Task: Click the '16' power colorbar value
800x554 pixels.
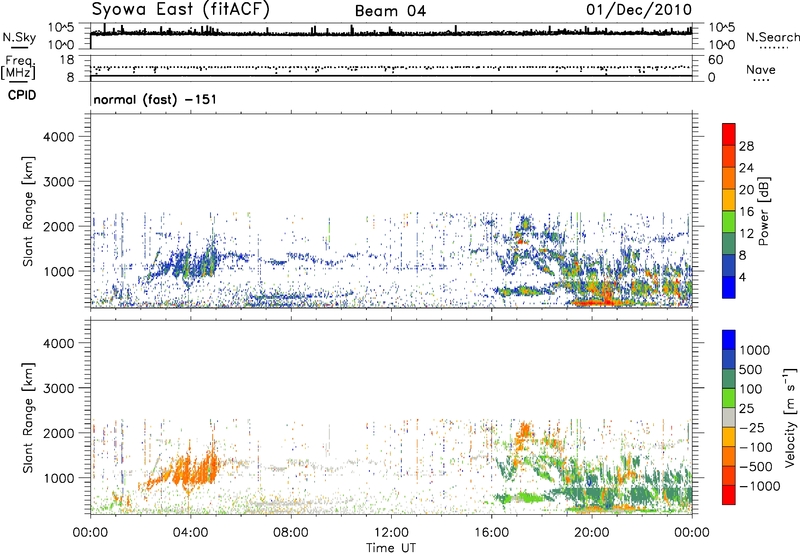Action: [746, 212]
